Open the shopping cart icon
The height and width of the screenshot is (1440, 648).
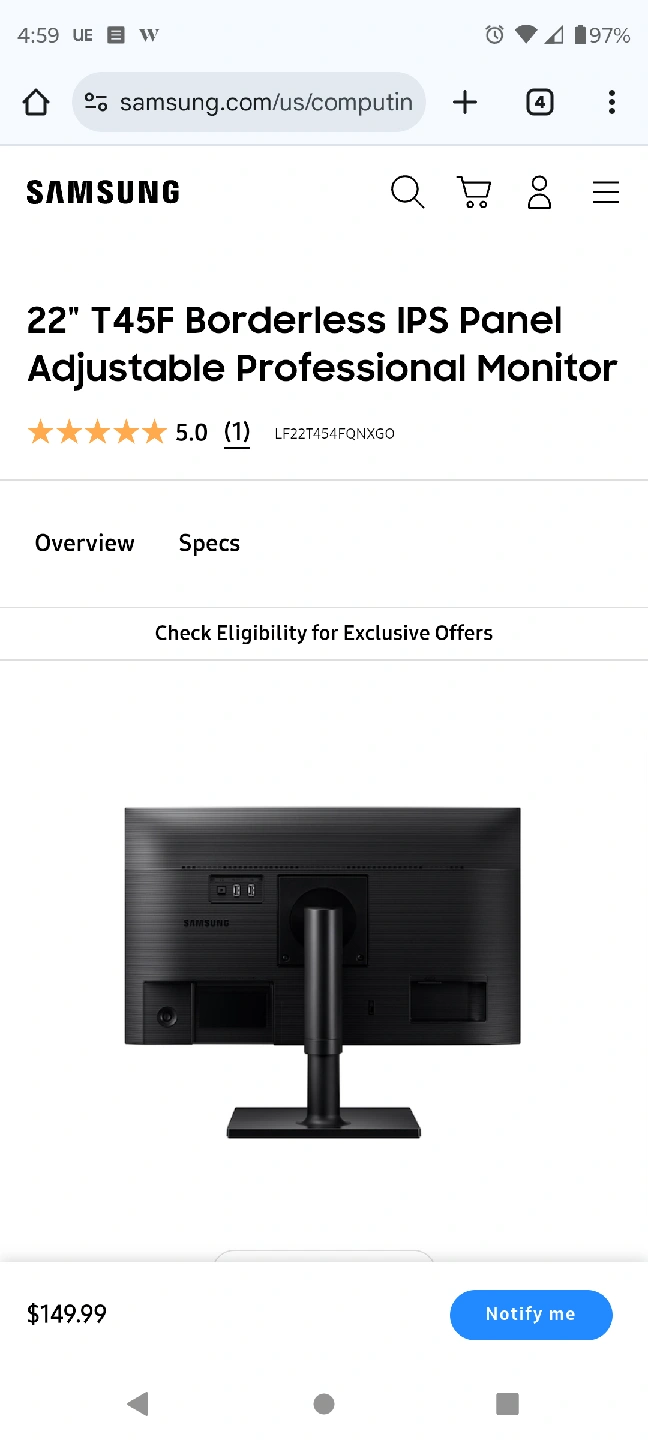coord(474,192)
